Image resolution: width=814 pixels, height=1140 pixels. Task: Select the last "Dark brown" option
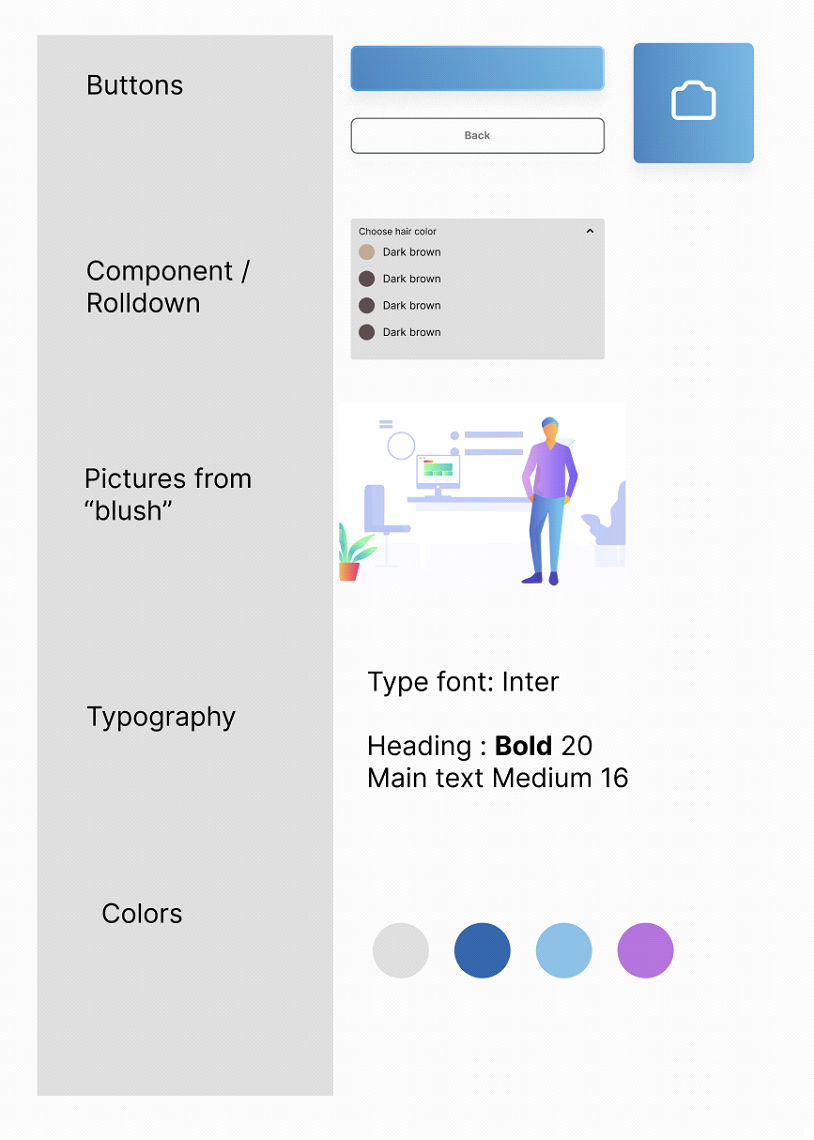click(411, 331)
